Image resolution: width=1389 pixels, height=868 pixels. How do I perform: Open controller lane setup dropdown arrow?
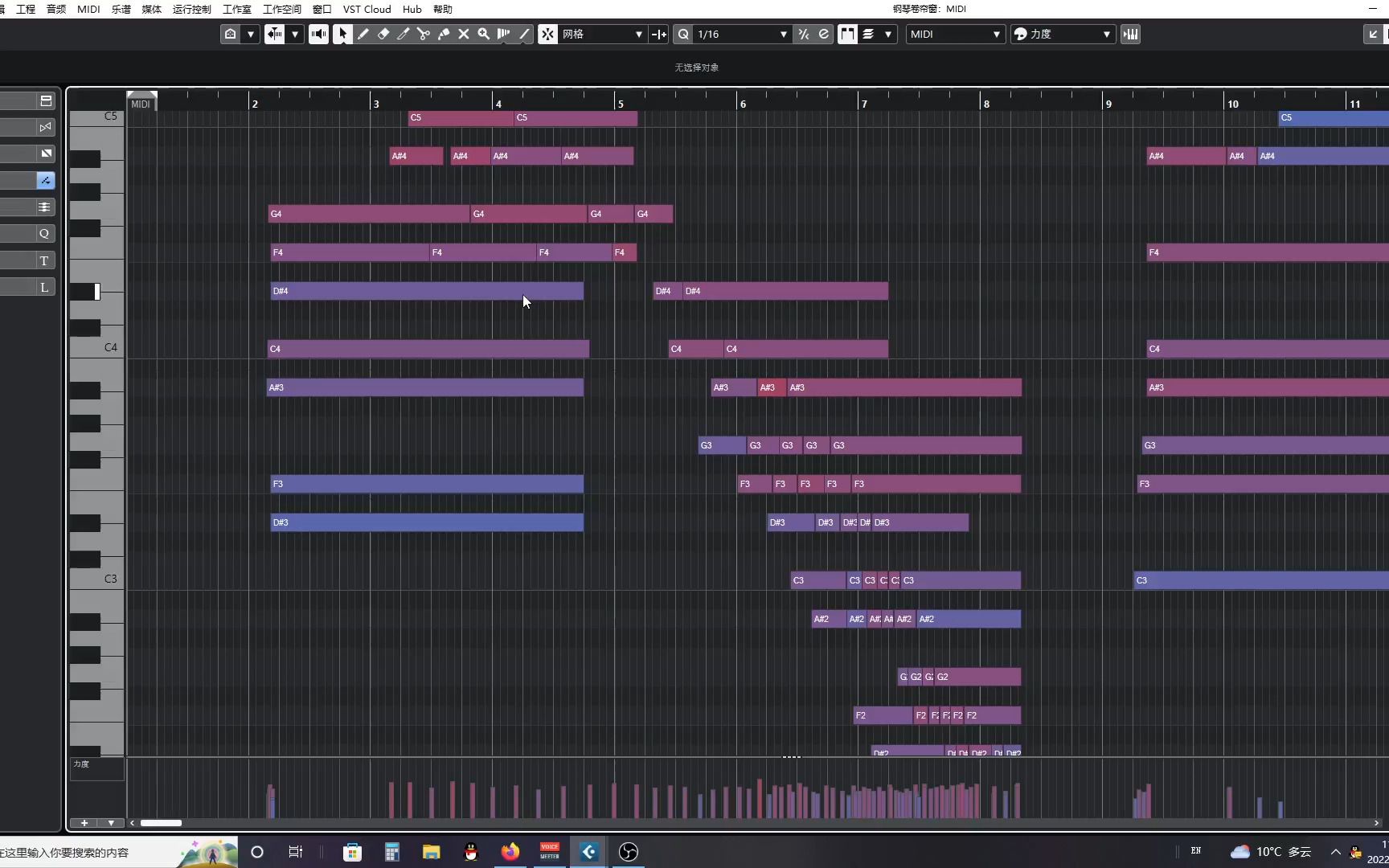pos(111,823)
